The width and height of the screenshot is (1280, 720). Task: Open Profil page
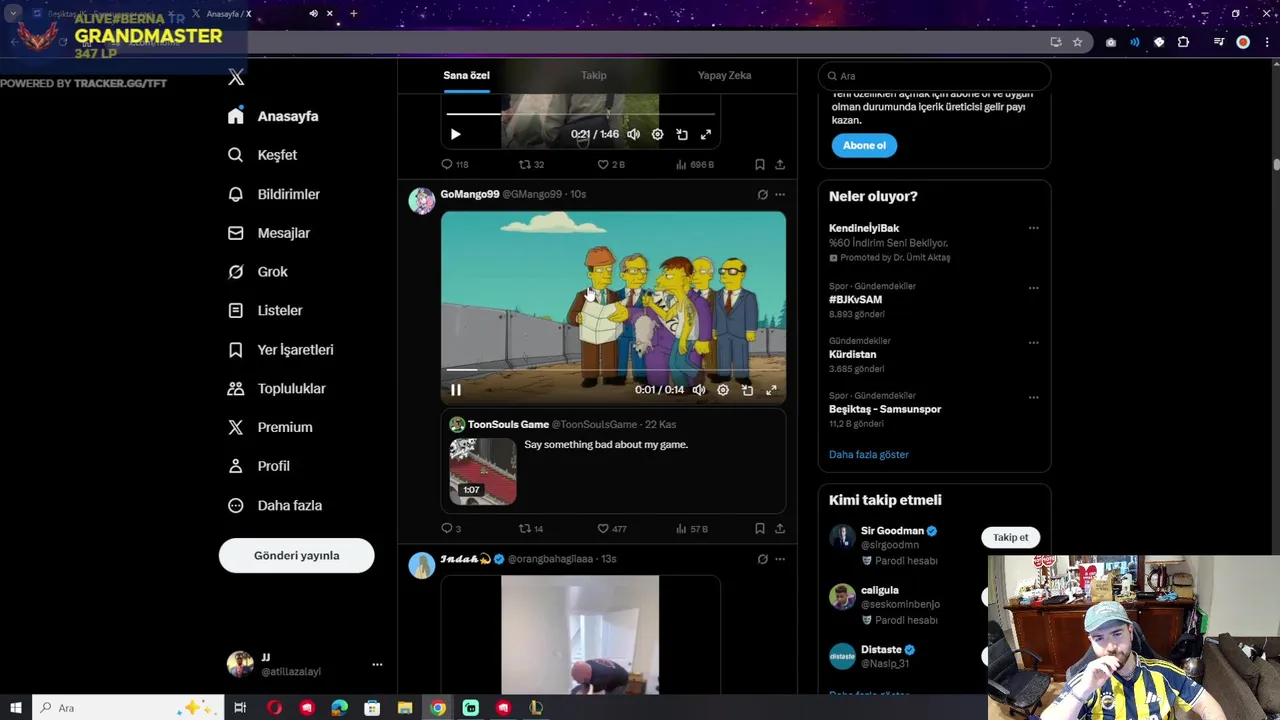click(x=258, y=466)
